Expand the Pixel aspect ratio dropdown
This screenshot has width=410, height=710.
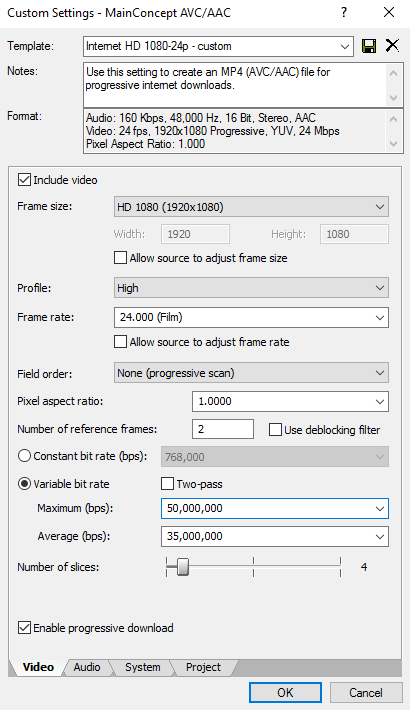pyautogui.click(x=290, y=401)
